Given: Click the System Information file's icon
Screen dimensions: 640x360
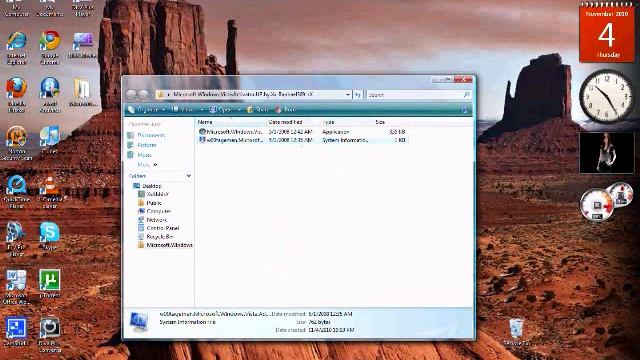Looking at the screenshot, I should click(202, 140).
